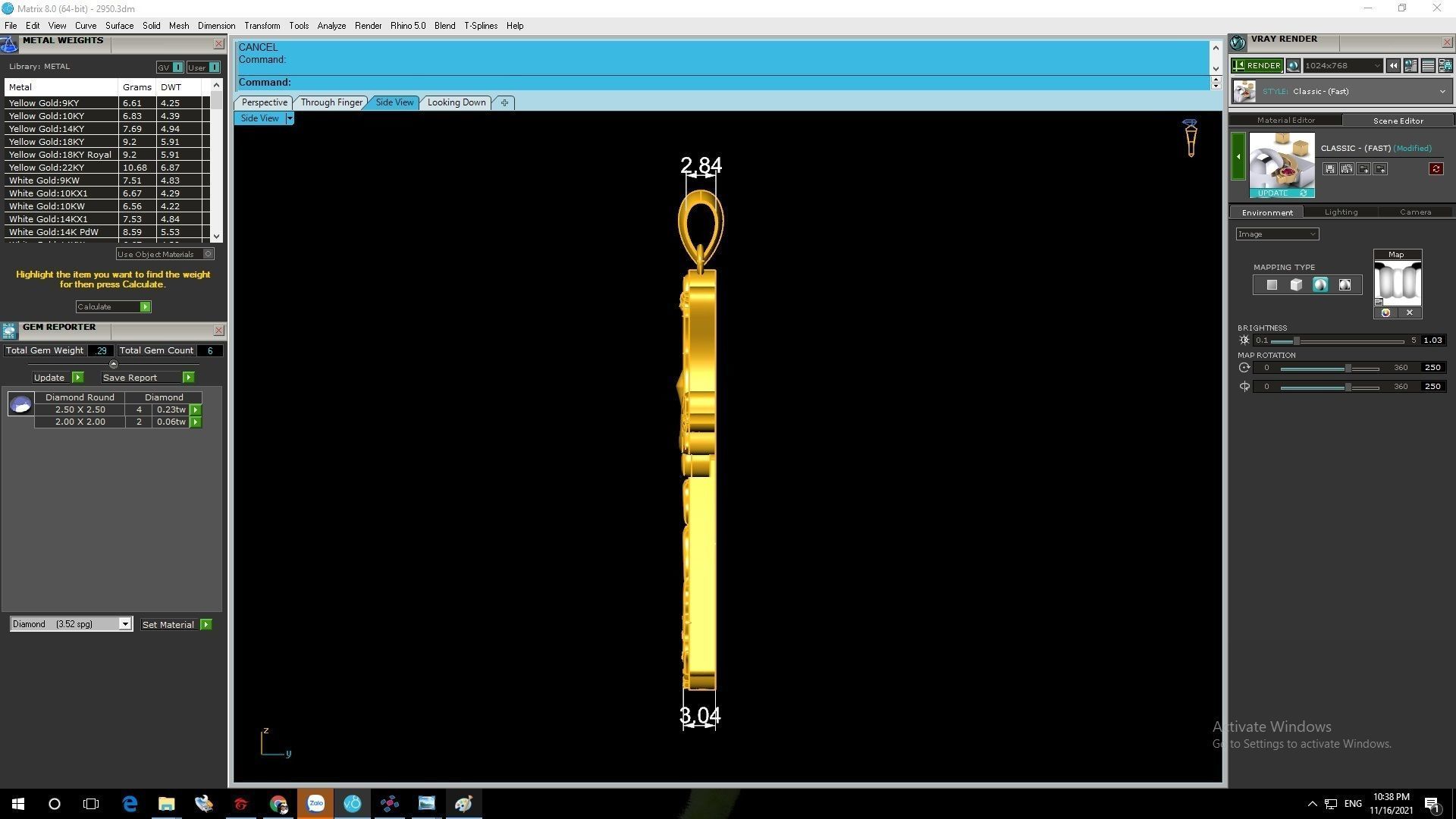The width and height of the screenshot is (1456, 819).
Task: Open the environment Image type dropdown
Action: click(x=1277, y=234)
